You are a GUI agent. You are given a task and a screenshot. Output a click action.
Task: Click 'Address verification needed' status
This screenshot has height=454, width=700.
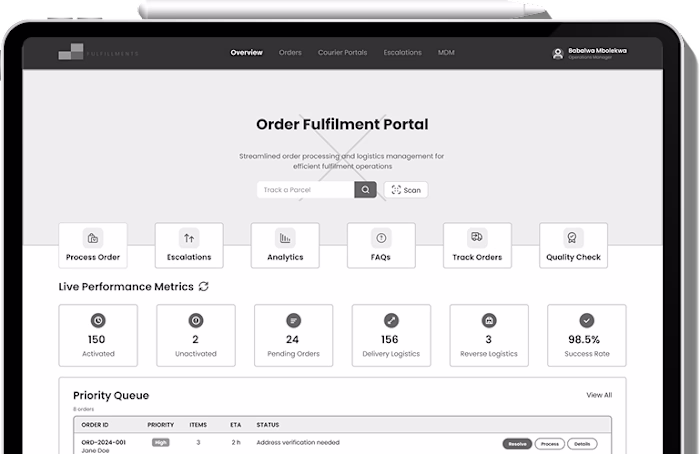pyautogui.click(x=298, y=442)
